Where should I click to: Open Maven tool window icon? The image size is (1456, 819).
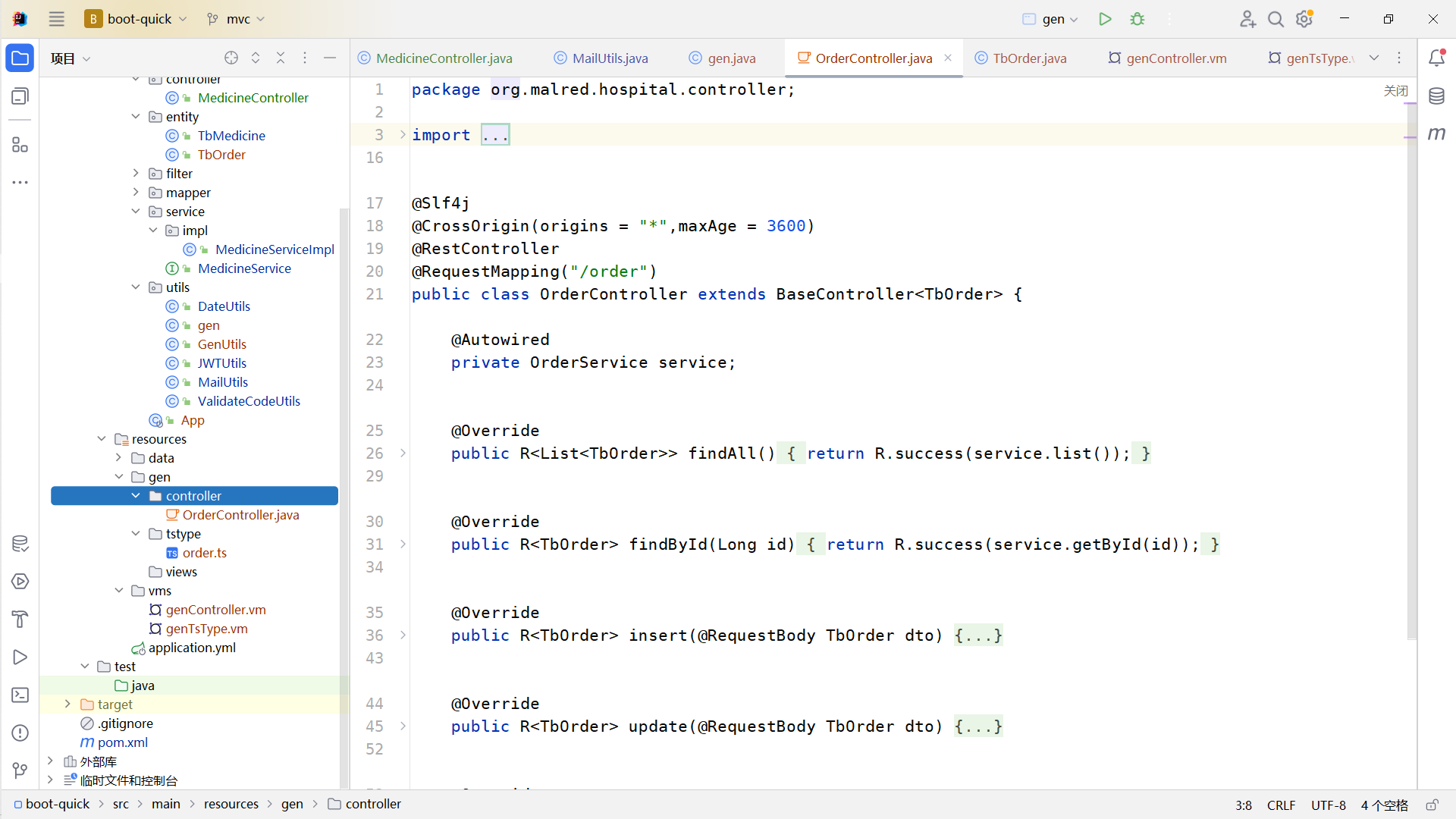(1437, 134)
